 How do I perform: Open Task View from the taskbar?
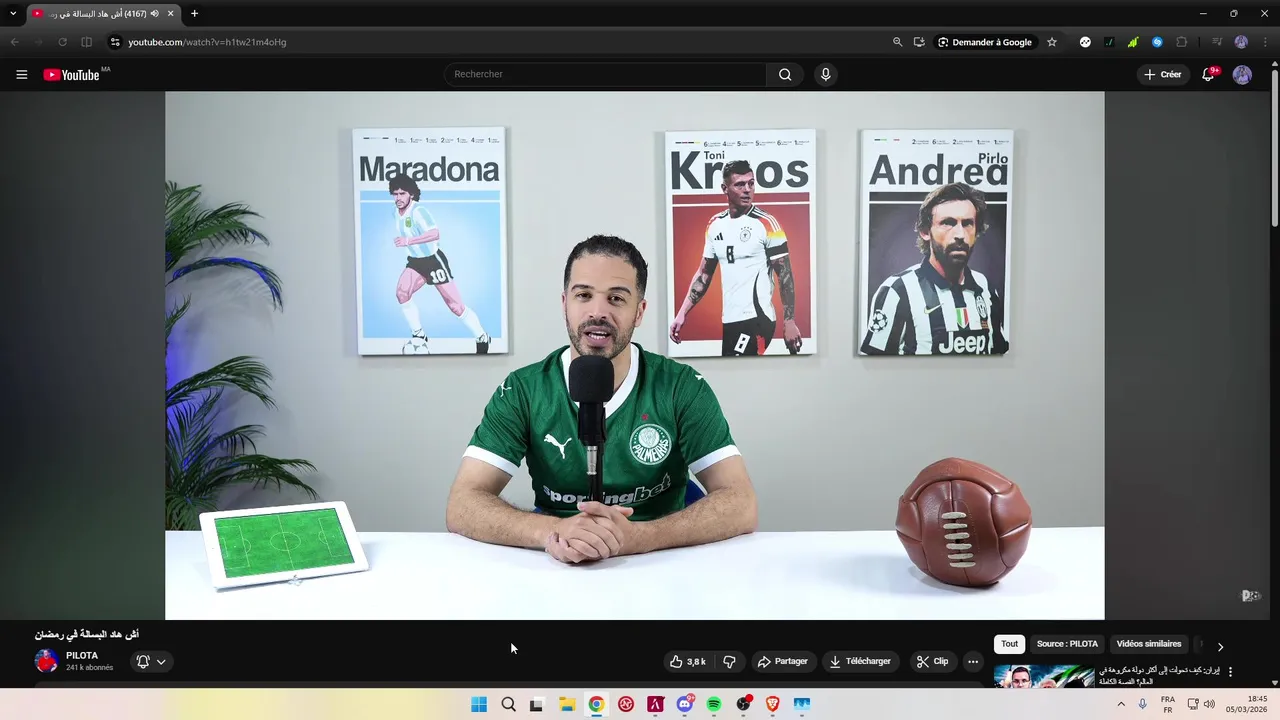[x=536, y=704]
